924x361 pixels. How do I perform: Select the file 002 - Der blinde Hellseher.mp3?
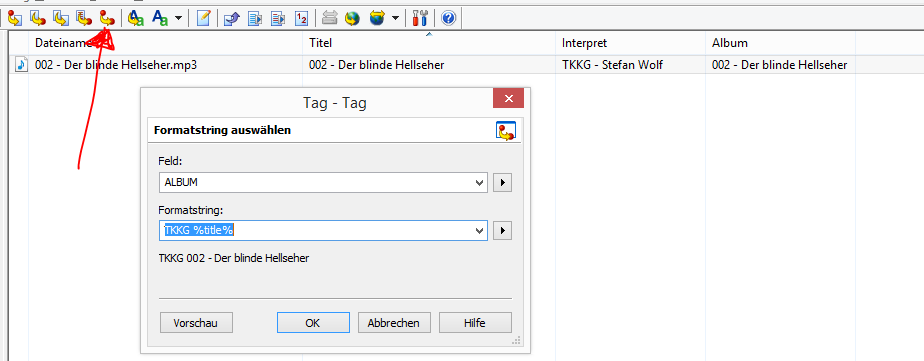point(116,65)
